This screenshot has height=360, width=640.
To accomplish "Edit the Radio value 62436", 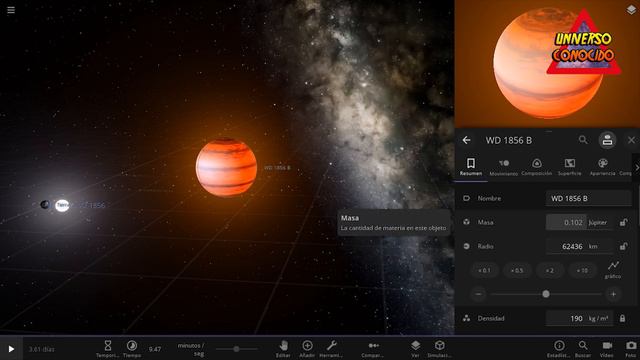I will (566, 247).
